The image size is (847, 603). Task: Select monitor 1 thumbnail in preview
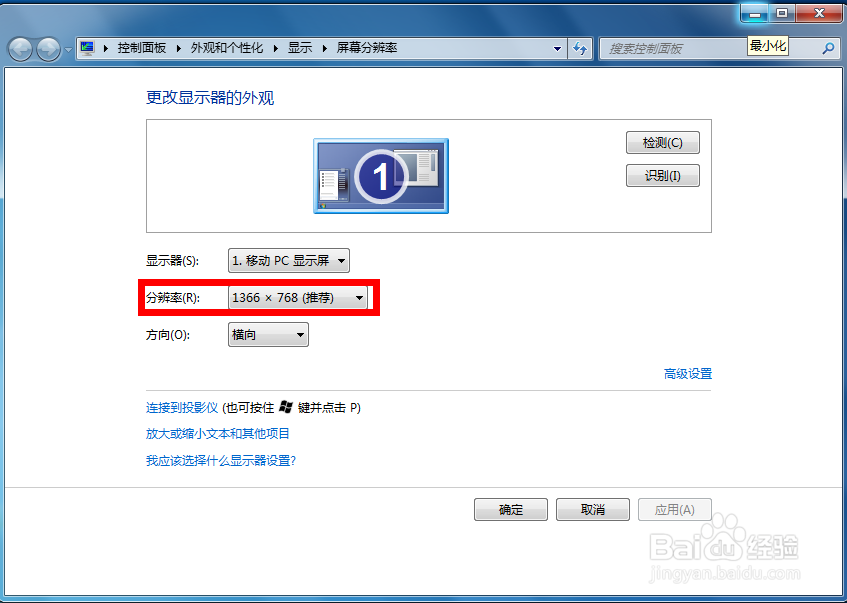[x=381, y=176]
